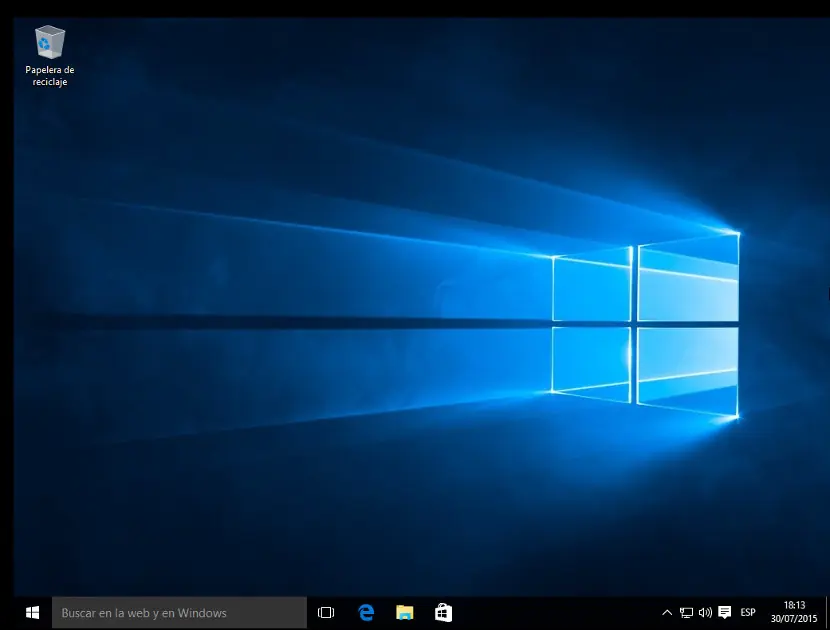Image resolution: width=830 pixels, height=630 pixels.
Task: Select the Papelera de reciclaje desktop icon
Action: click(50, 56)
